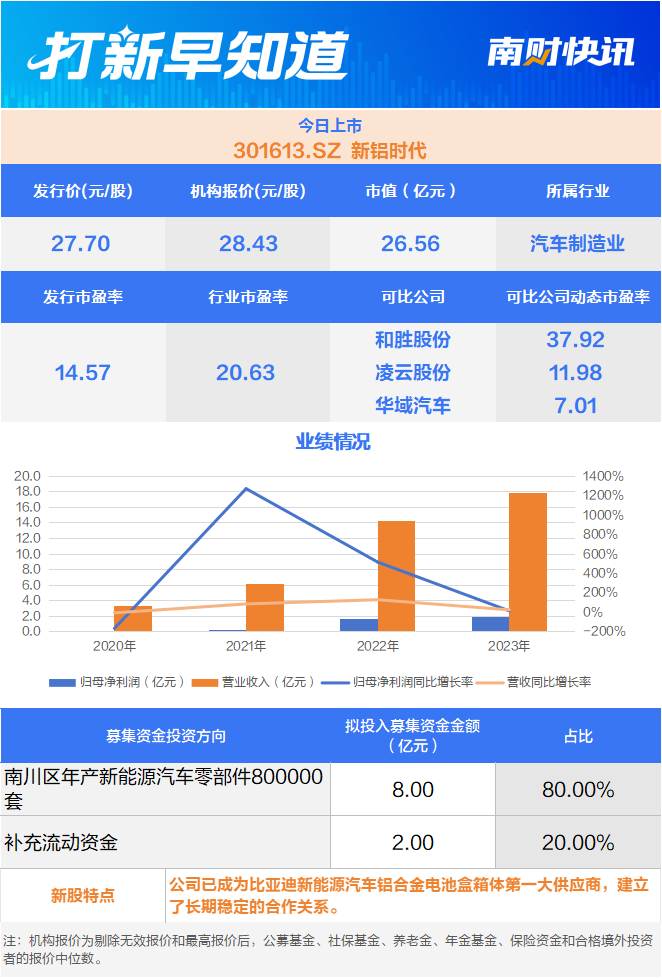Select the issue P/E value 14.57

82,372
